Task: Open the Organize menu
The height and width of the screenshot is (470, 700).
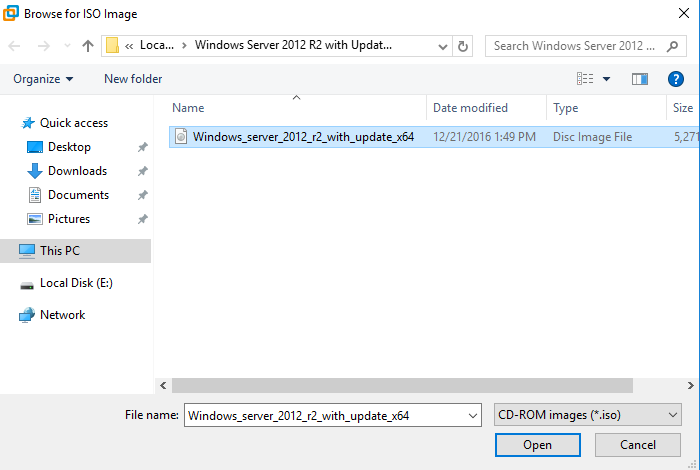Action: coord(43,79)
